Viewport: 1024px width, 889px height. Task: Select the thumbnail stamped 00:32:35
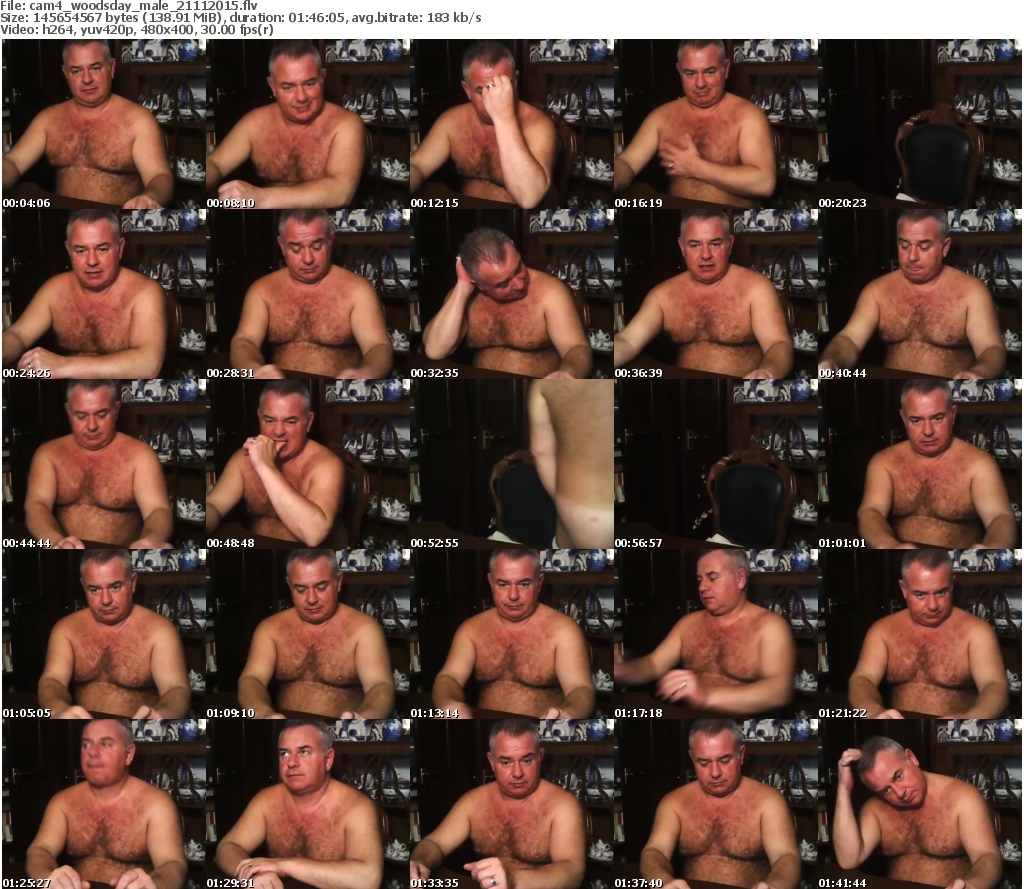click(x=512, y=294)
